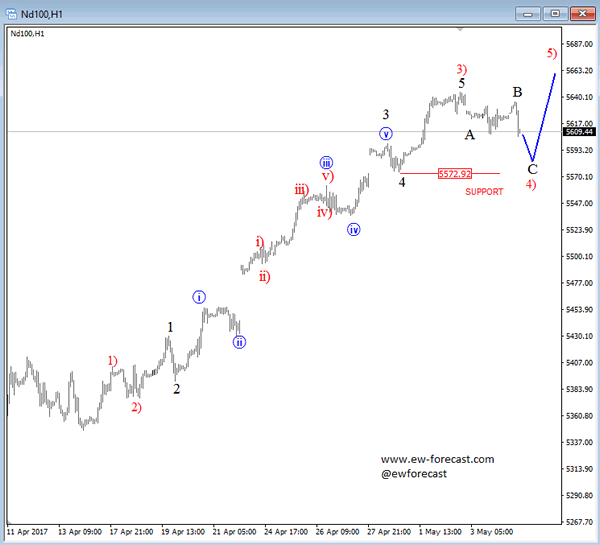Click the 24 Apr 17:00 time axis label

(285, 532)
